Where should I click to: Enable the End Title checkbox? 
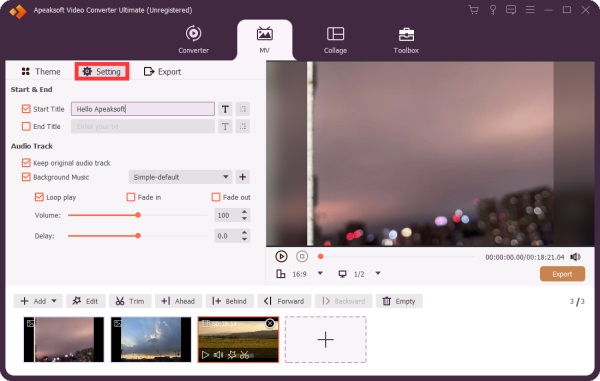[26, 126]
